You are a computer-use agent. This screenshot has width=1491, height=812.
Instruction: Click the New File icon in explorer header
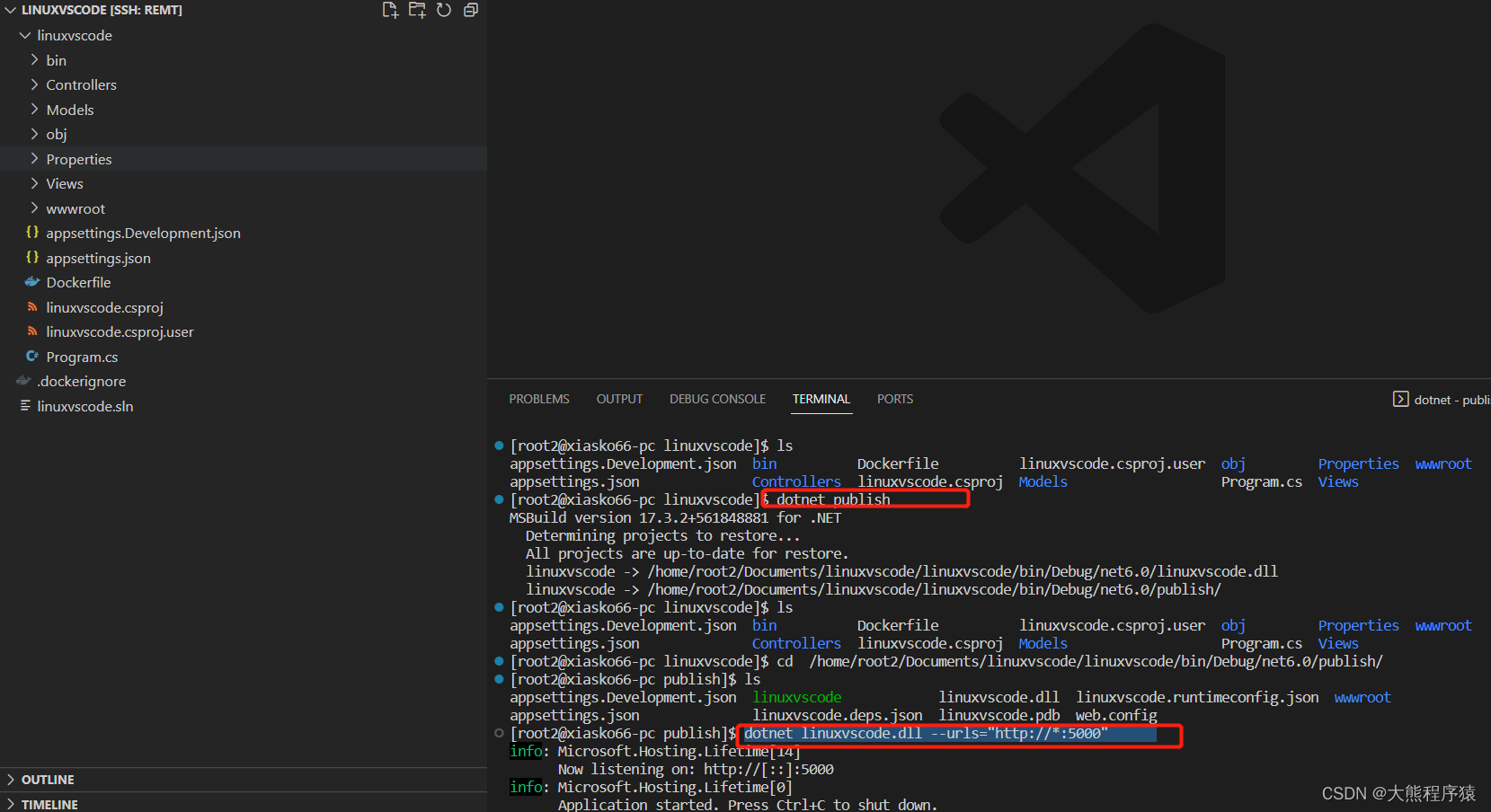click(390, 10)
